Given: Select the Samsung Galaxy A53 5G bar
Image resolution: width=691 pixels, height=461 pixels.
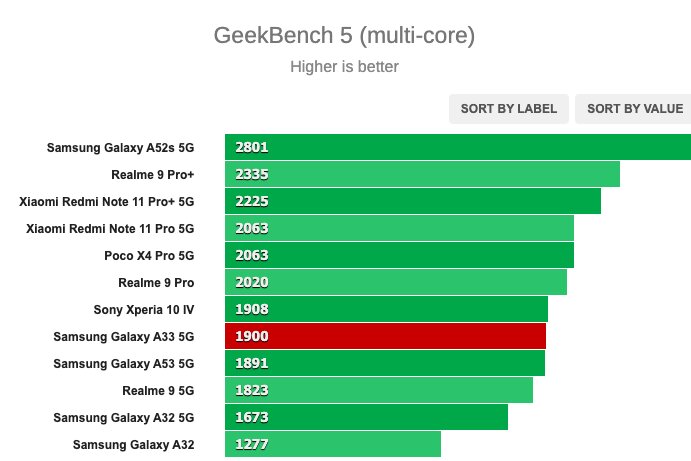Looking at the screenshot, I should [x=385, y=363].
